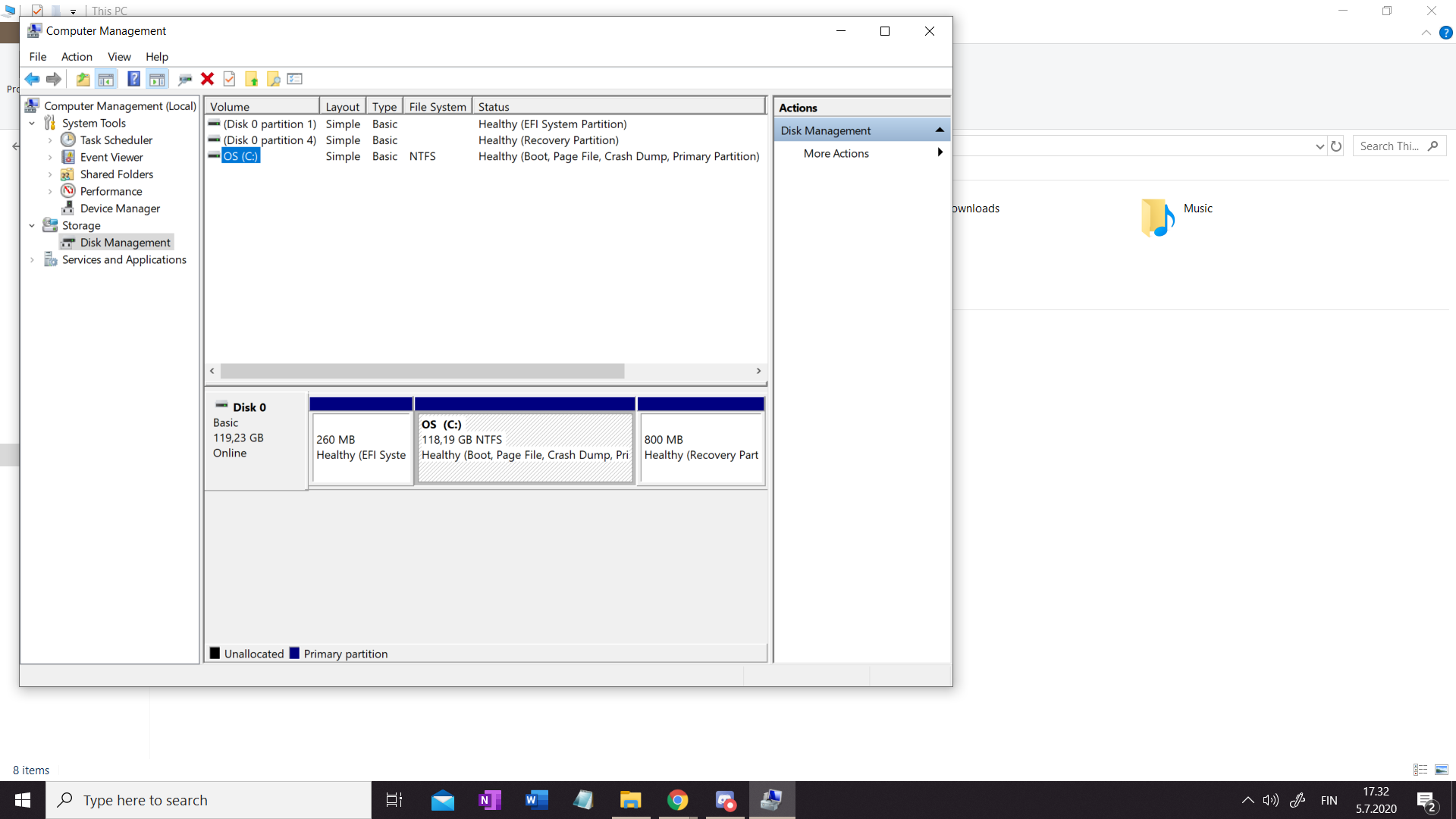The width and height of the screenshot is (1456, 819).
Task: Click the disk connect toolbar icon
Action: [184, 79]
